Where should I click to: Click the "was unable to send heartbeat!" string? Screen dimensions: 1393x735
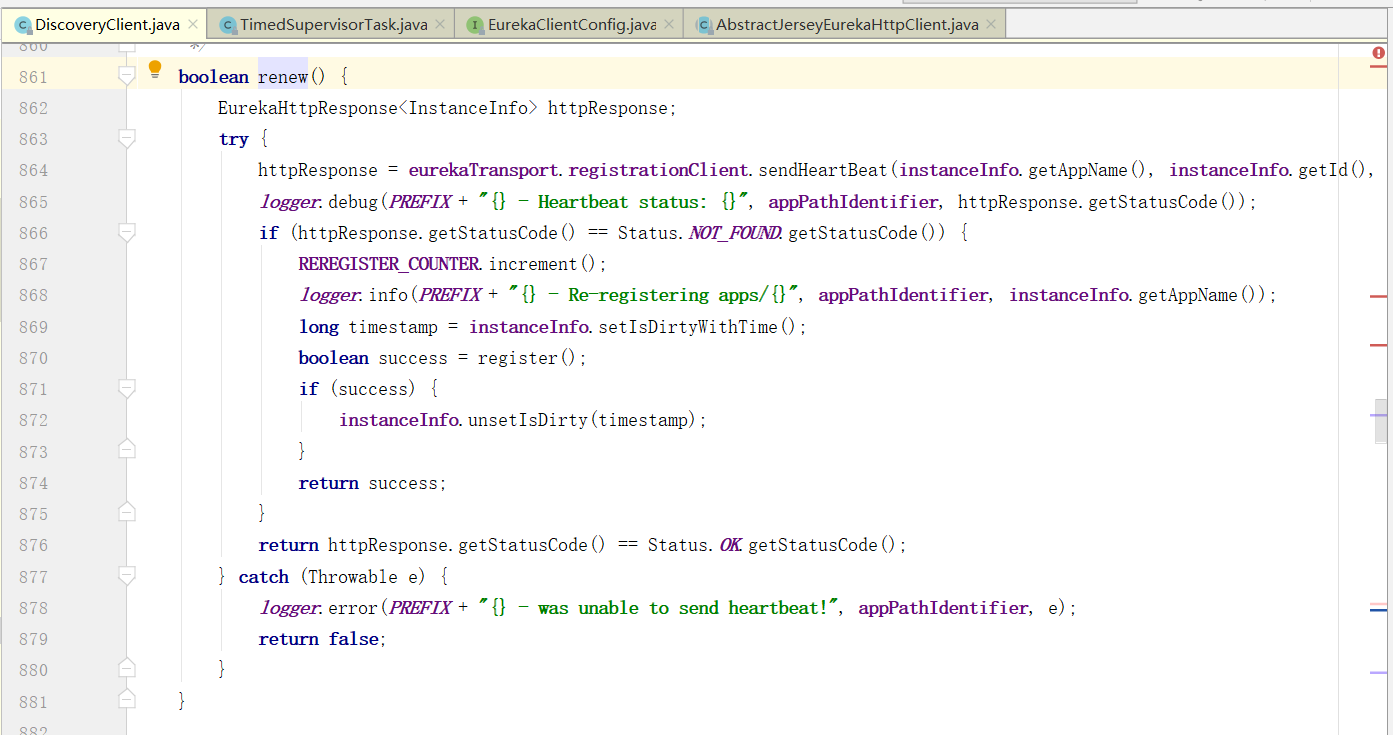tap(659, 608)
